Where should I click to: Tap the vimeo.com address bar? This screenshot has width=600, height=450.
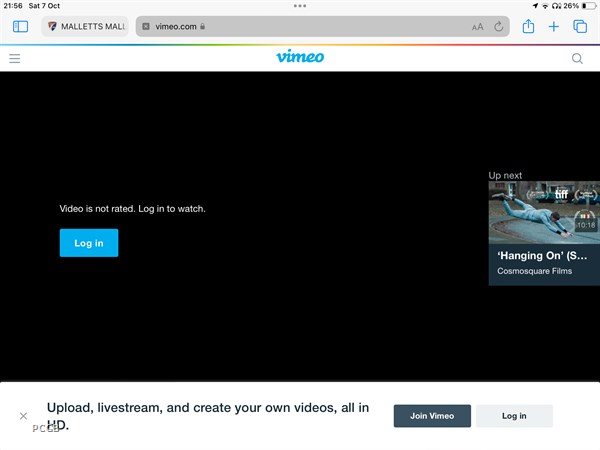click(322, 26)
